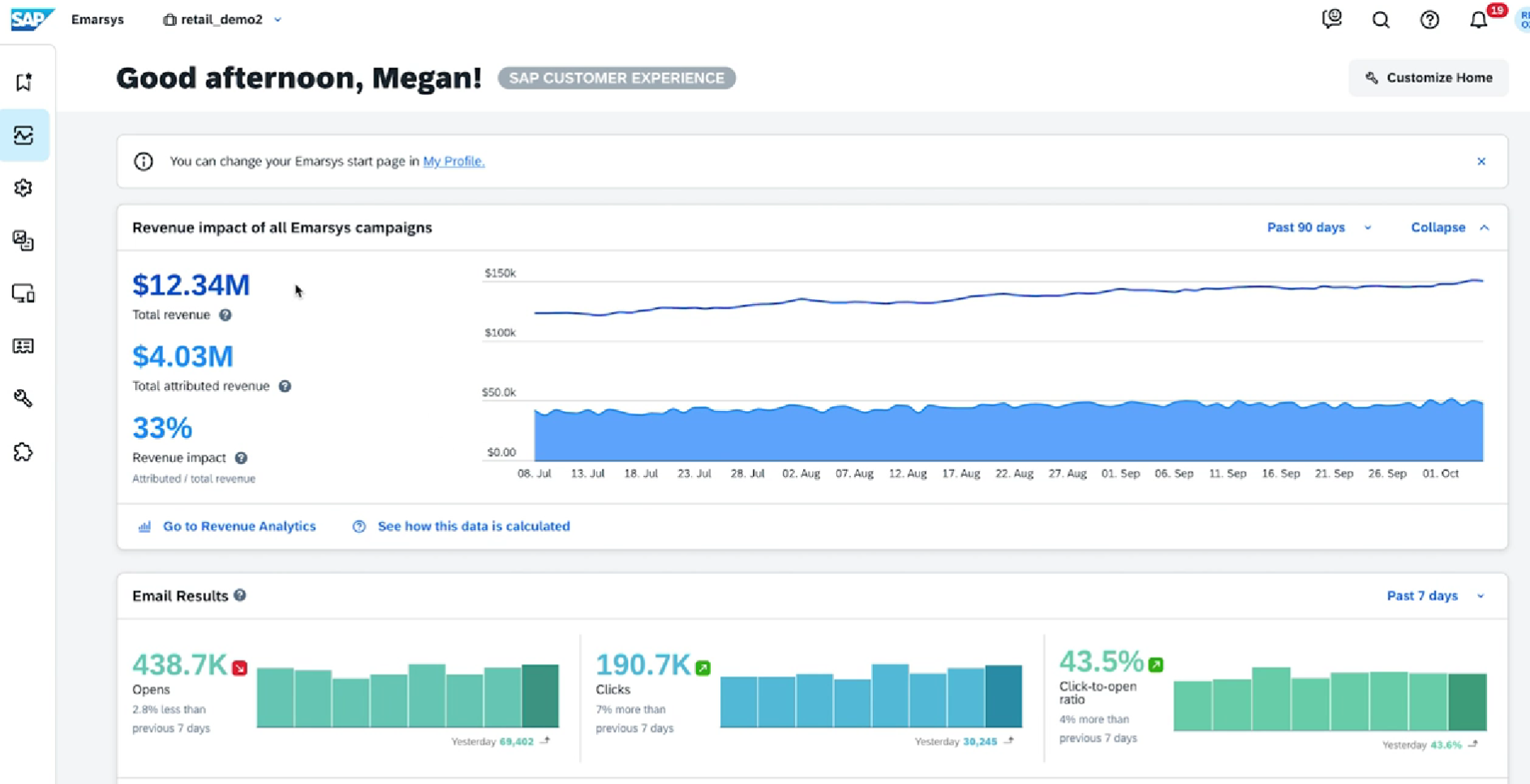Click help icon next to Email Results

(240, 595)
